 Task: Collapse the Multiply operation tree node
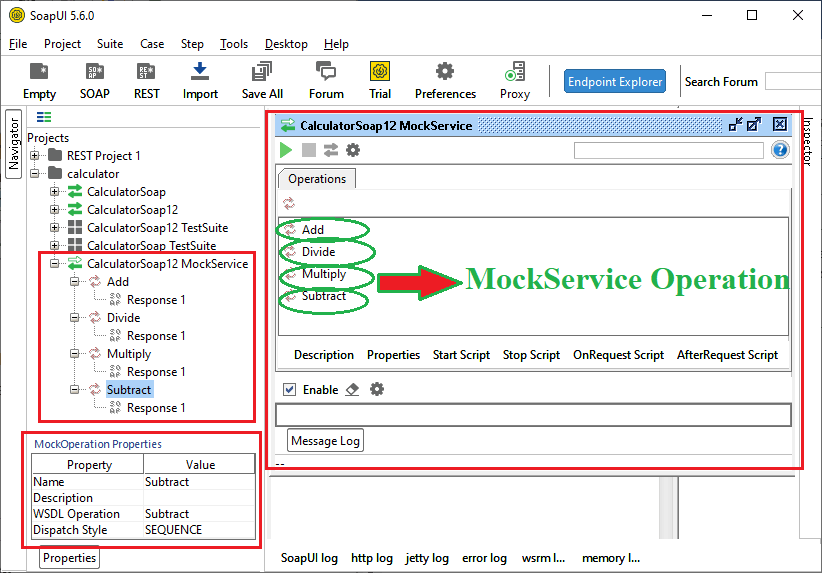(x=74, y=353)
